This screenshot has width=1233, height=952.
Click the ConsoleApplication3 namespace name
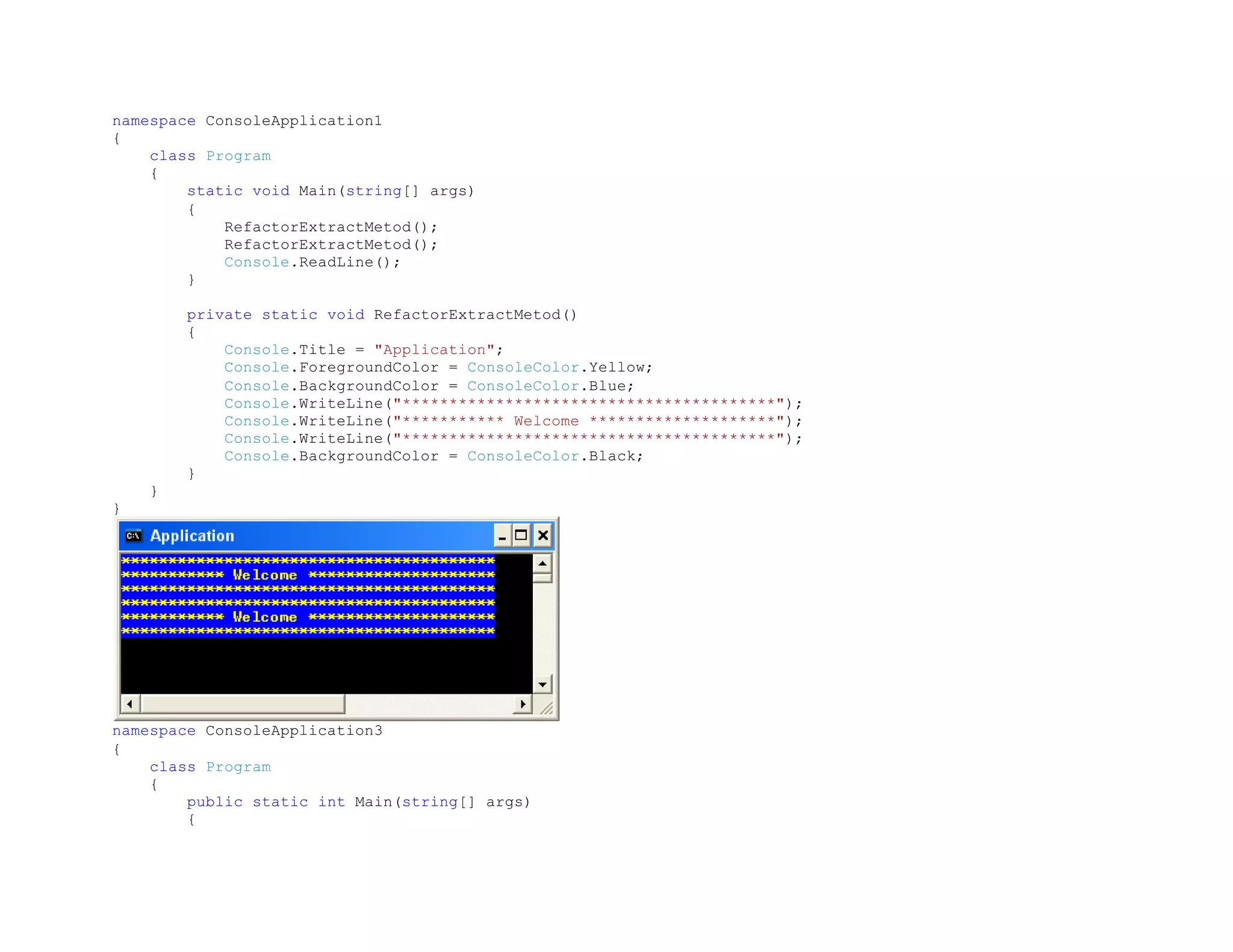293,731
